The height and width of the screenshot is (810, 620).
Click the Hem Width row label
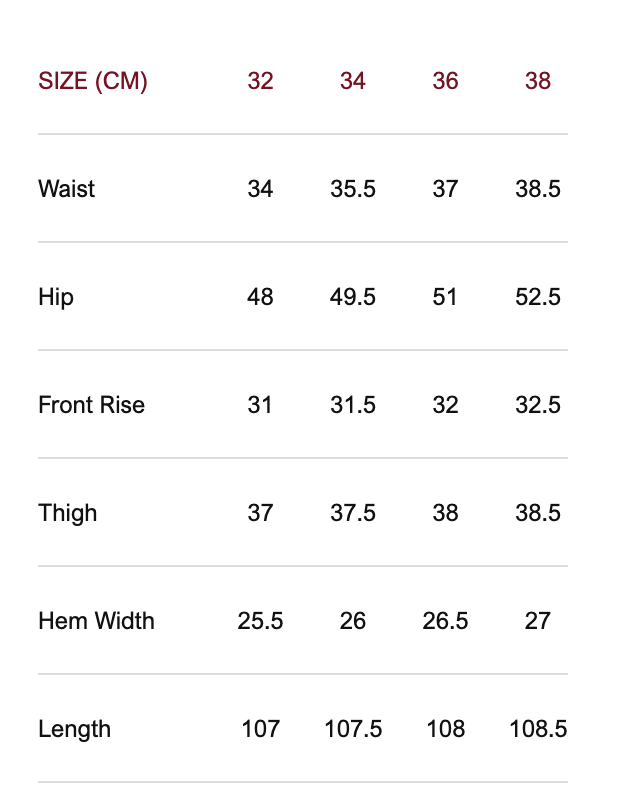(96, 621)
